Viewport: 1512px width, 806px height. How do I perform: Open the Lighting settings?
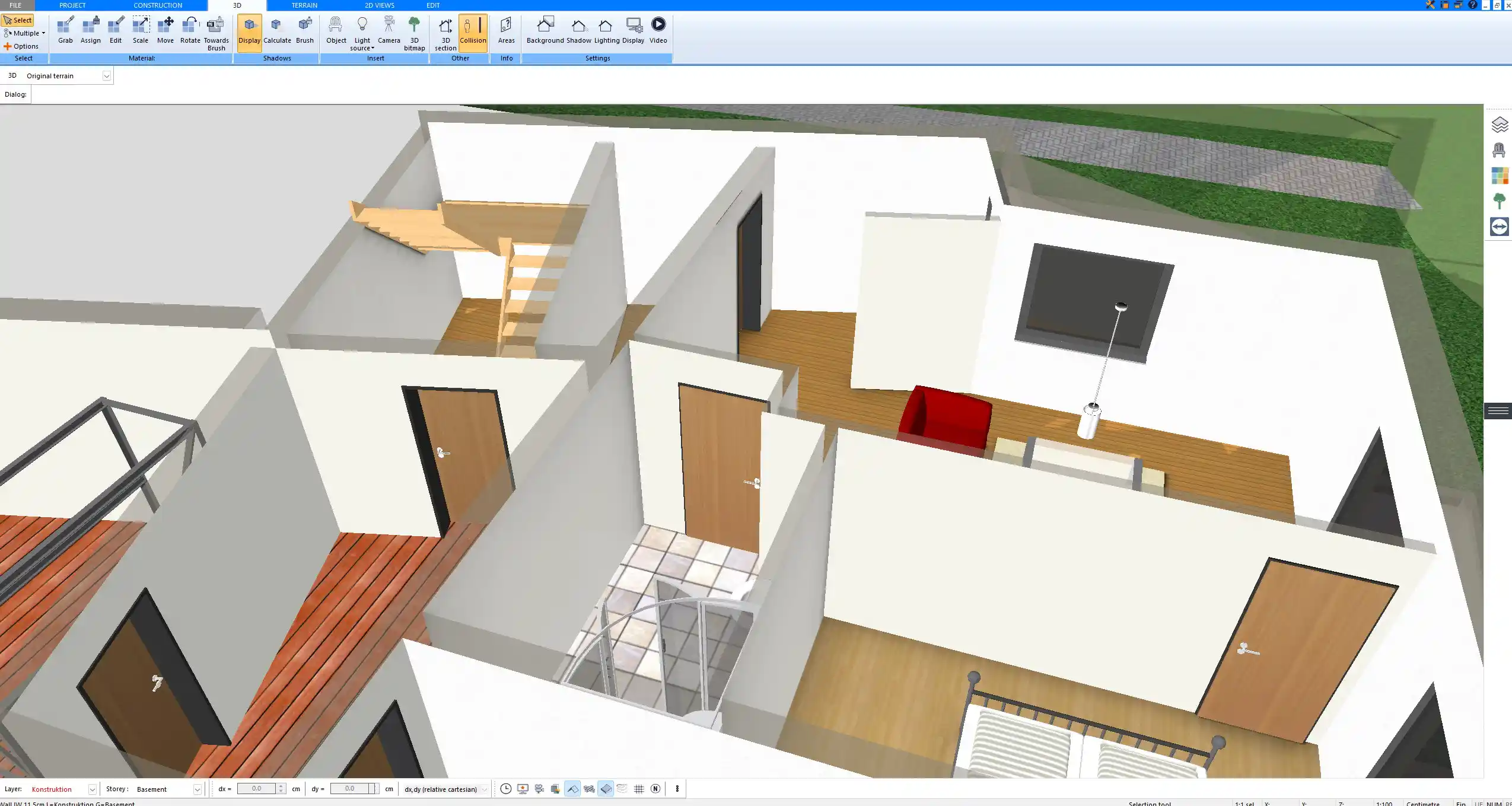607,31
